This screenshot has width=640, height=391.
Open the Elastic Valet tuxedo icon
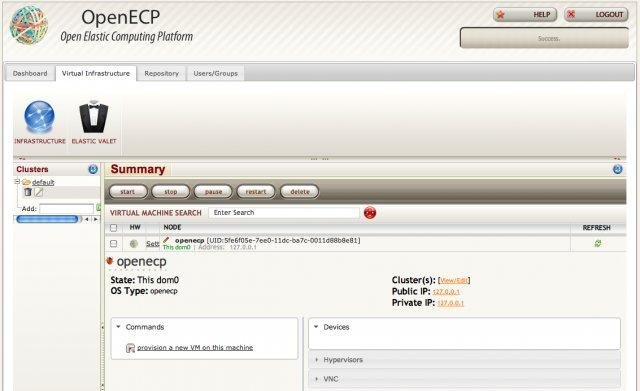(93, 117)
